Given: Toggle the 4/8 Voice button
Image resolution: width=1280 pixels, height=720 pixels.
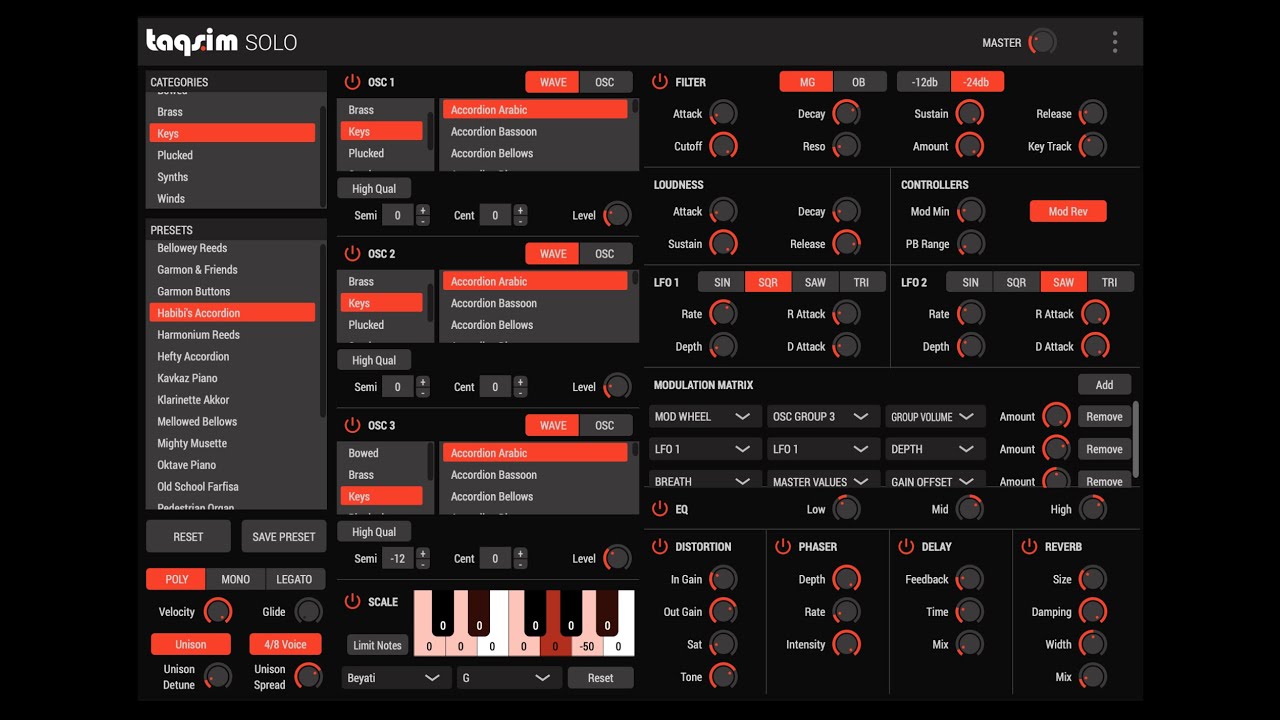Looking at the screenshot, I should tap(286, 645).
